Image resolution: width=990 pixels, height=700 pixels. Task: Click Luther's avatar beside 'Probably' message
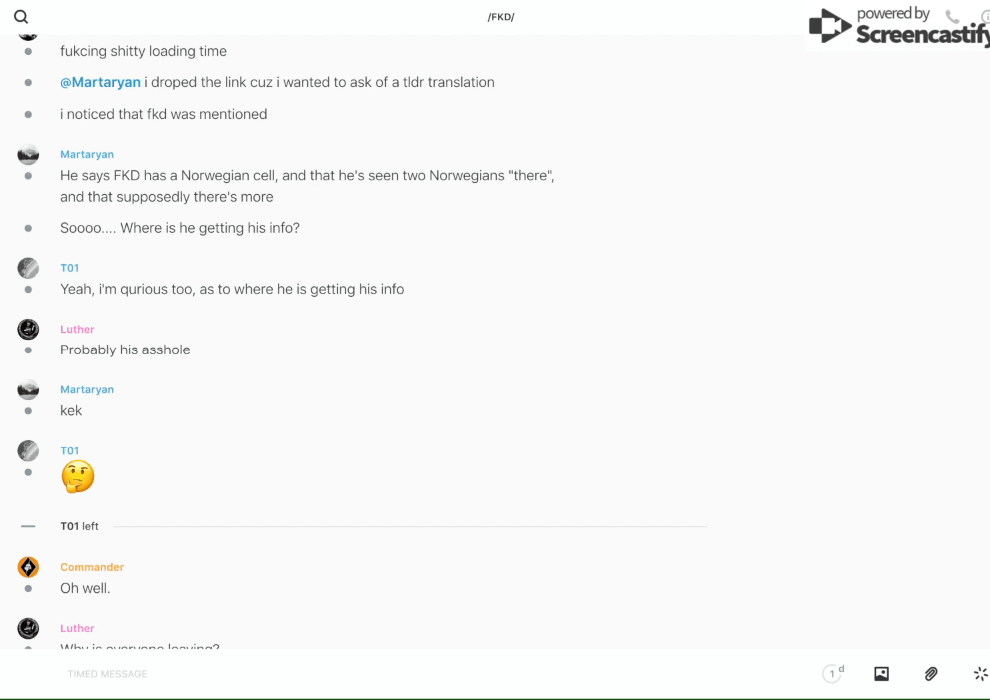tap(28, 330)
